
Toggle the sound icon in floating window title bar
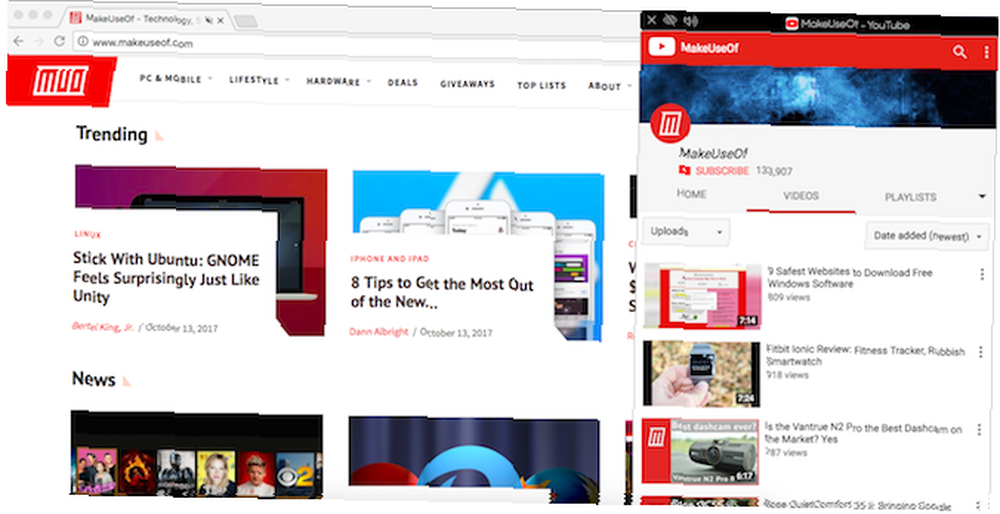pyautogui.click(x=690, y=21)
